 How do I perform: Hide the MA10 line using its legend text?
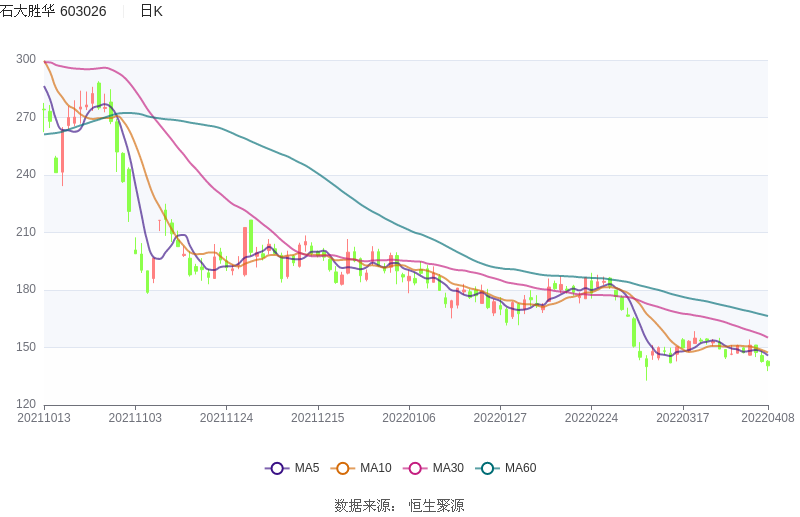pyautogui.click(x=375, y=468)
